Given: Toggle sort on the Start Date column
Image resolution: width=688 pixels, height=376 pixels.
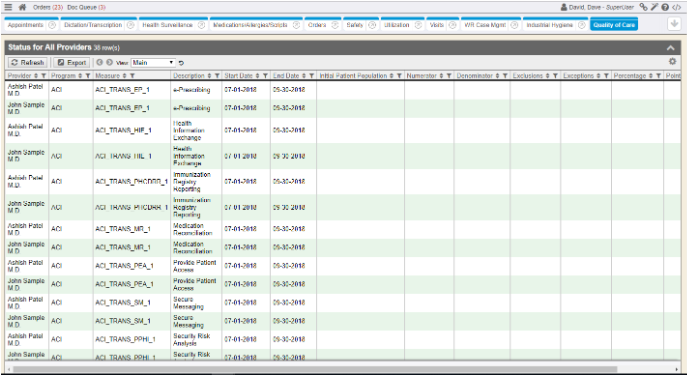Looking at the screenshot, I should pyautogui.click(x=258, y=76).
